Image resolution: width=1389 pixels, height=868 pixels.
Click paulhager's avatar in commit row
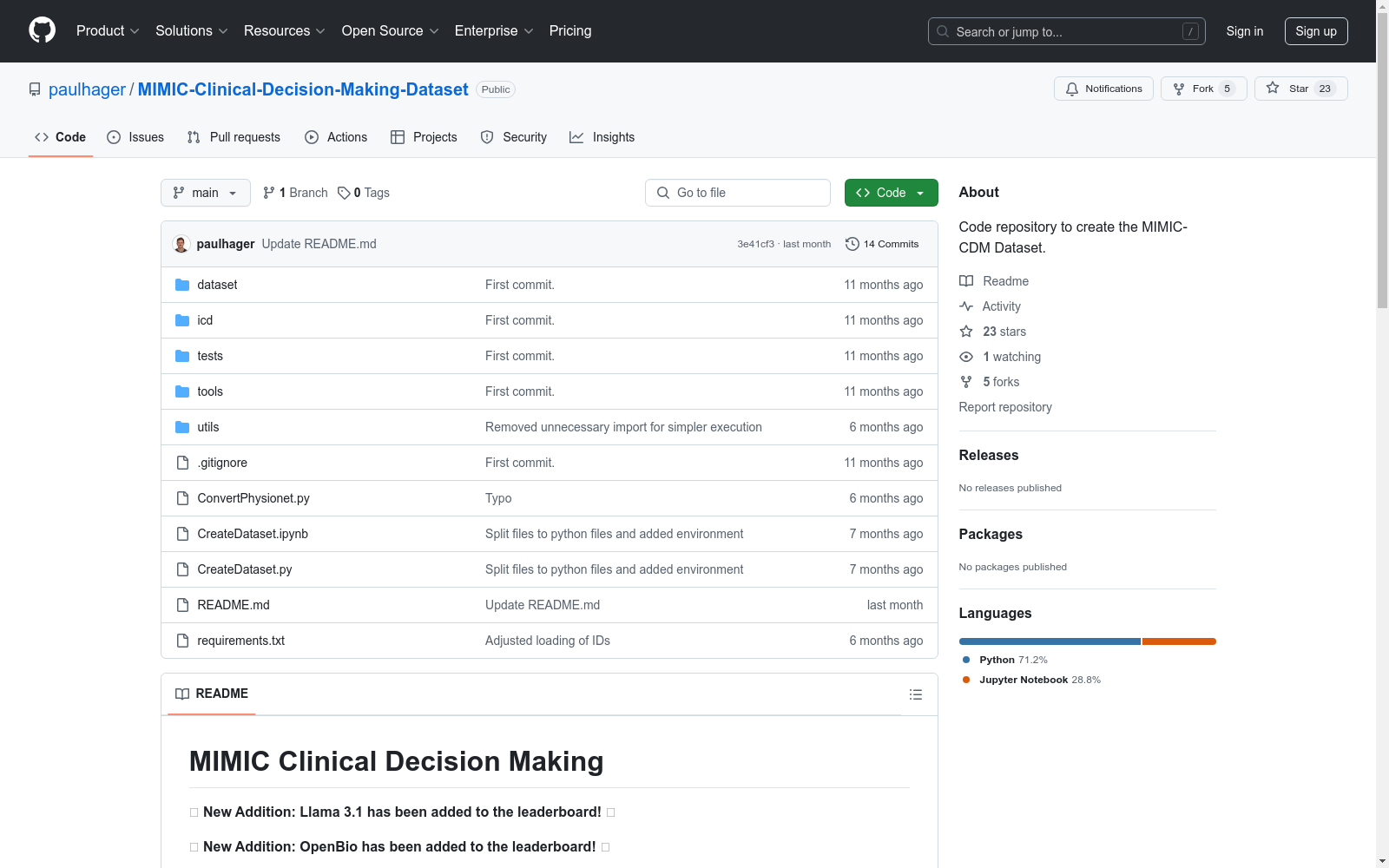click(181, 244)
